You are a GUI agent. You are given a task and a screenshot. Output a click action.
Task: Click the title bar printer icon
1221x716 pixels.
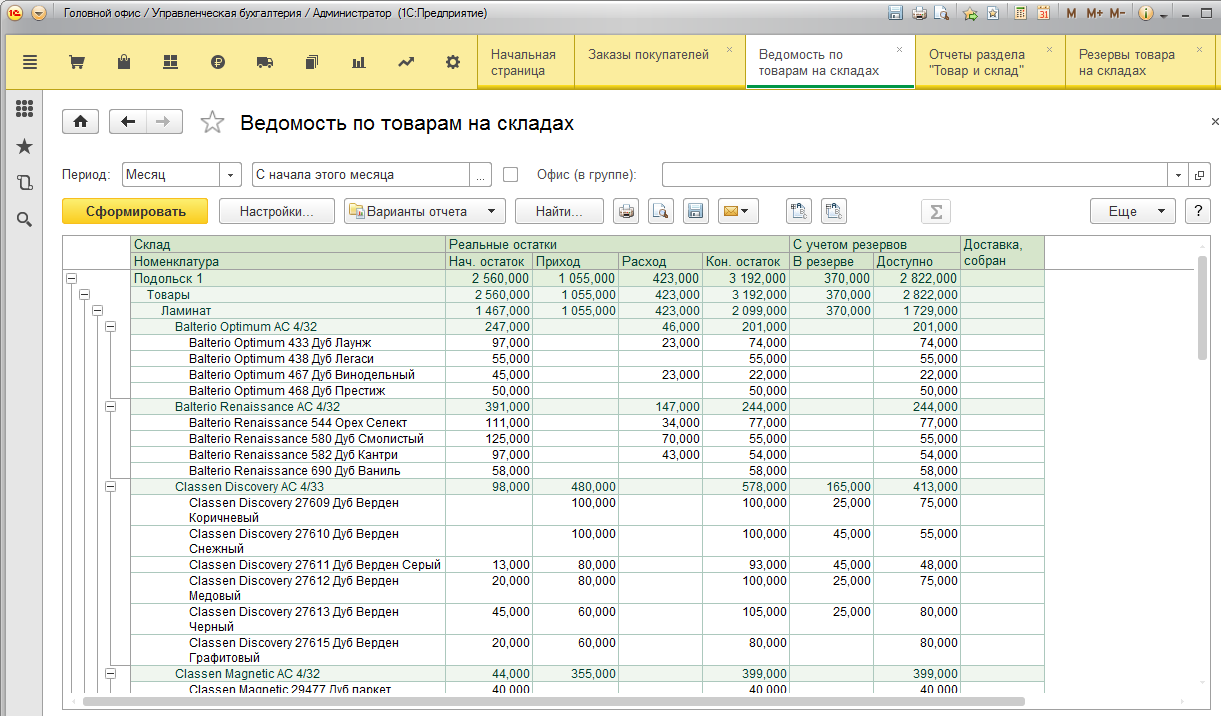(x=919, y=14)
